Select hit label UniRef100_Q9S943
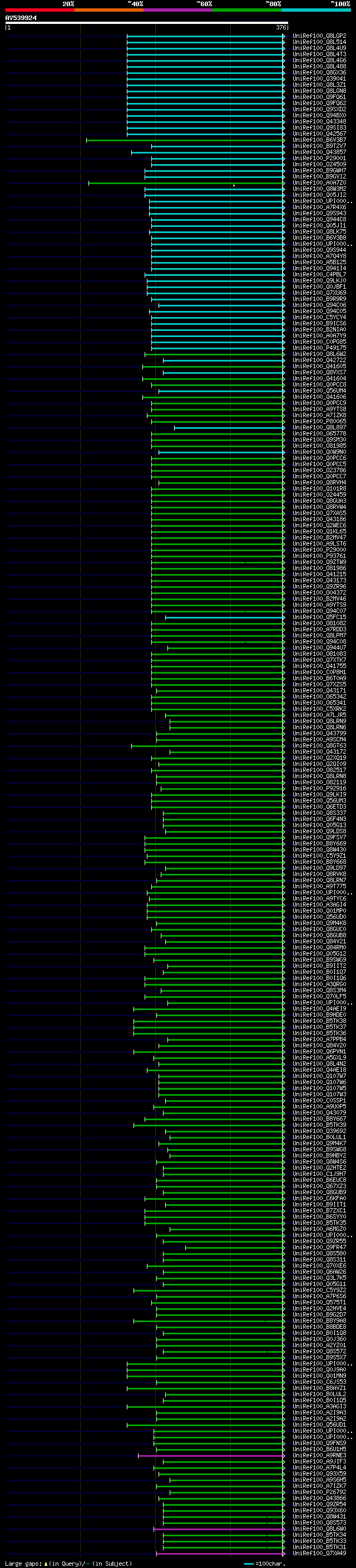 [x=319, y=213]
